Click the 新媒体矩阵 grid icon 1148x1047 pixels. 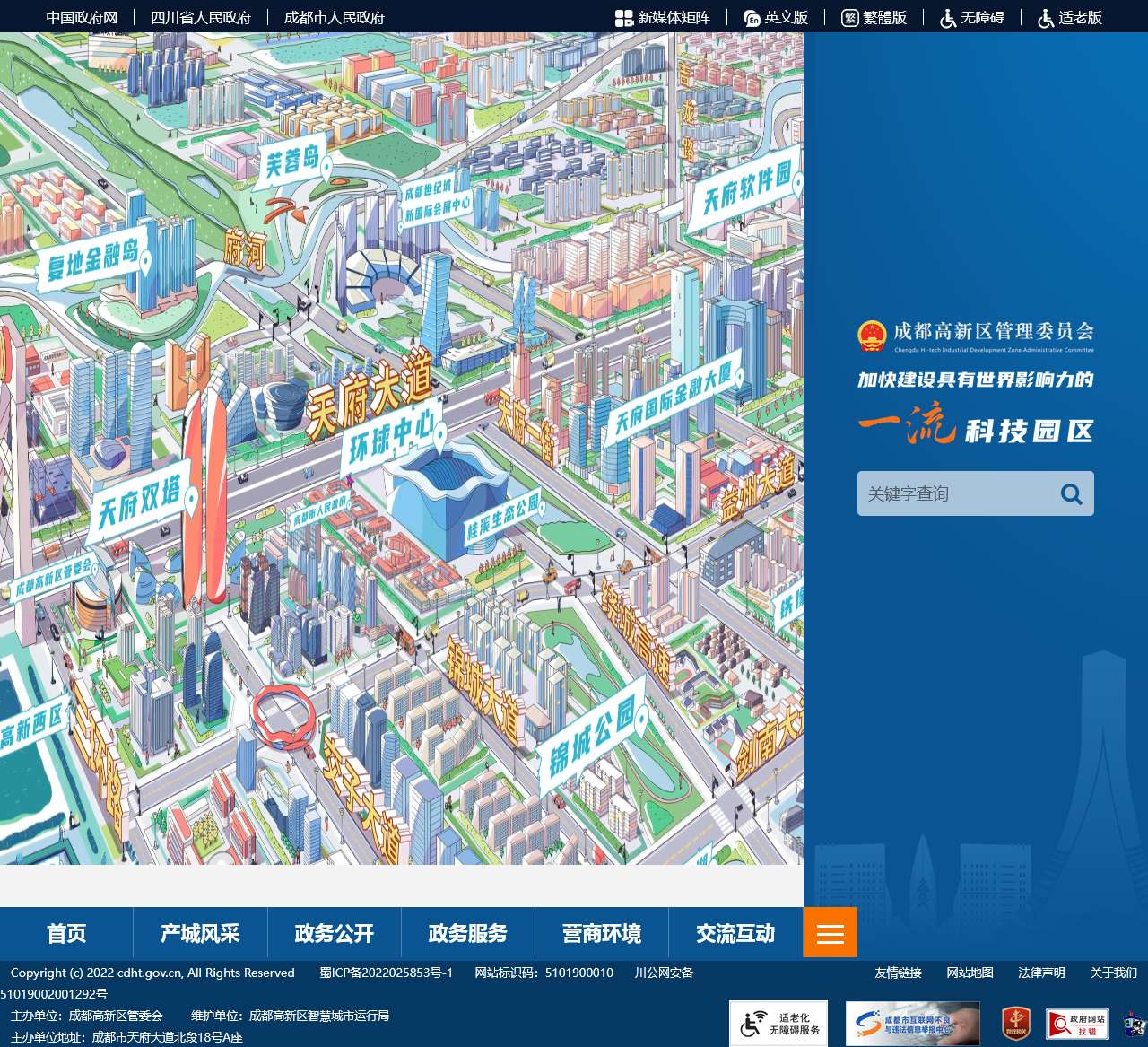pos(624,18)
